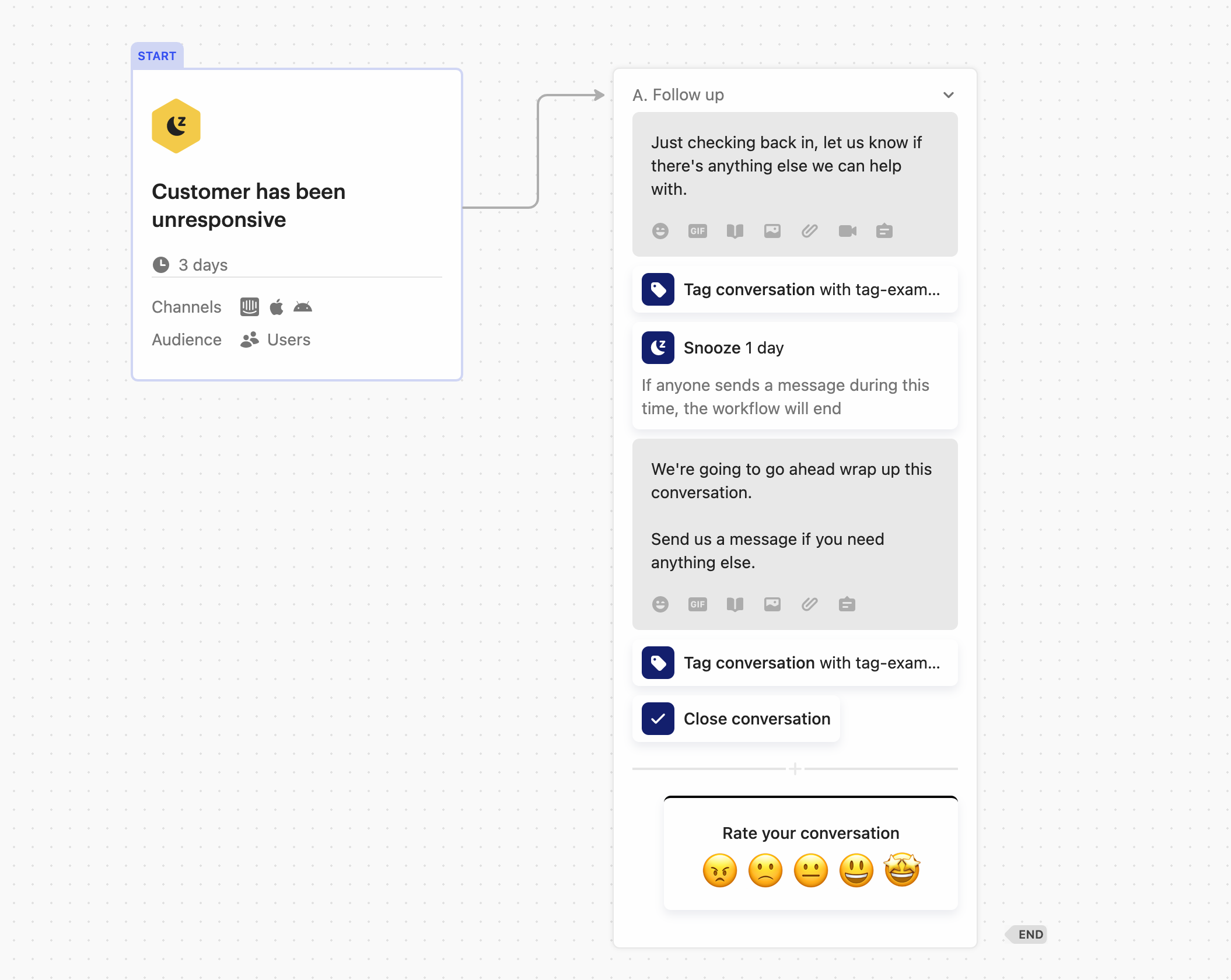Select the 'Close conversation' action
Image resolution: width=1231 pixels, height=980 pixels.
click(736, 719)
